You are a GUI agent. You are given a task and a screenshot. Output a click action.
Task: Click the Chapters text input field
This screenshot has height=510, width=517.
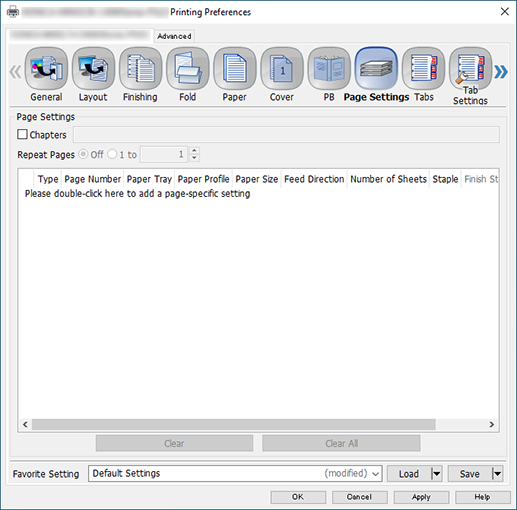[x=286, y=135]
